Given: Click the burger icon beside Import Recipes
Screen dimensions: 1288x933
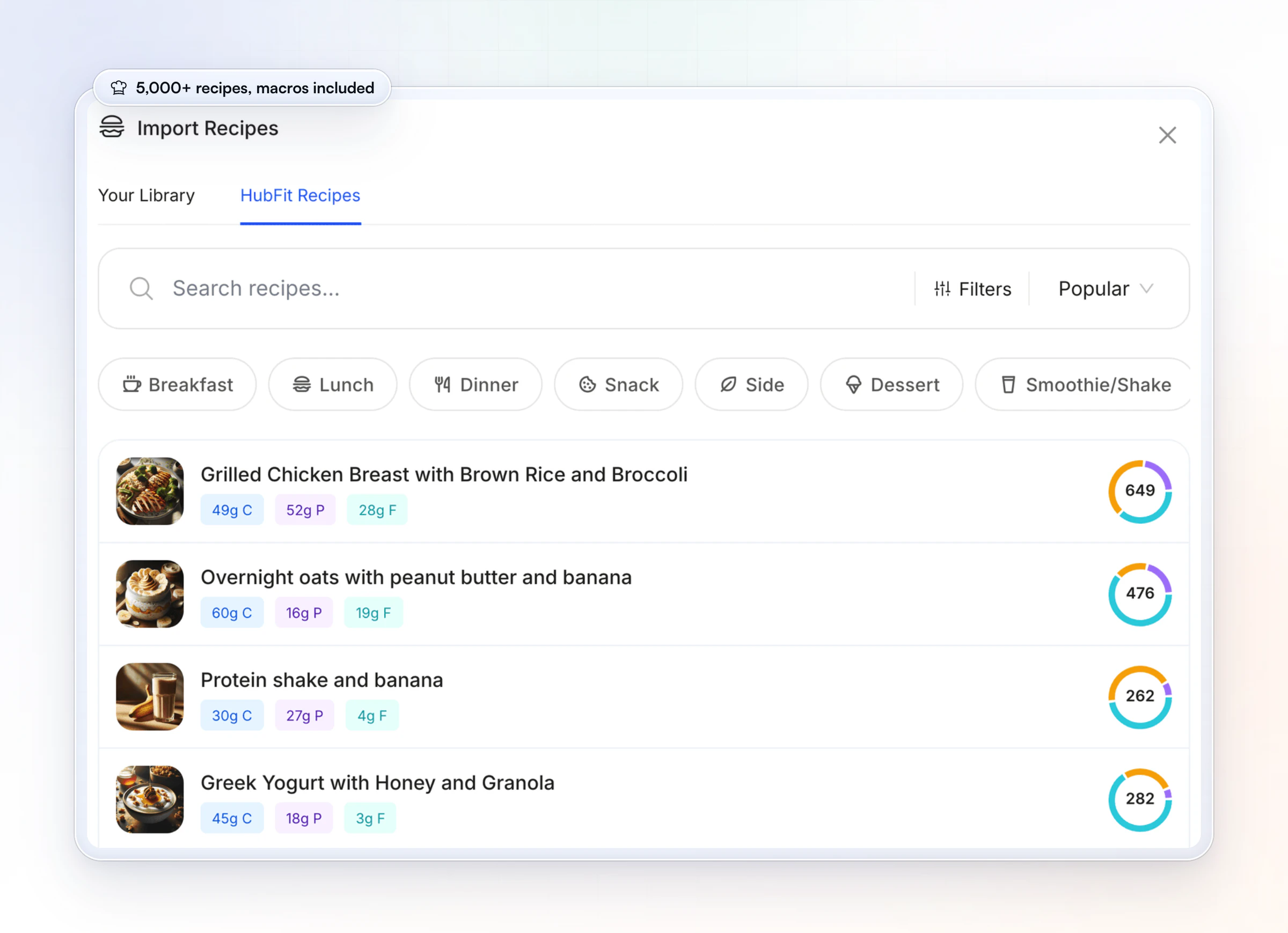Looking at the screenshot, I should pyautogui.click(x=112, y=127).
